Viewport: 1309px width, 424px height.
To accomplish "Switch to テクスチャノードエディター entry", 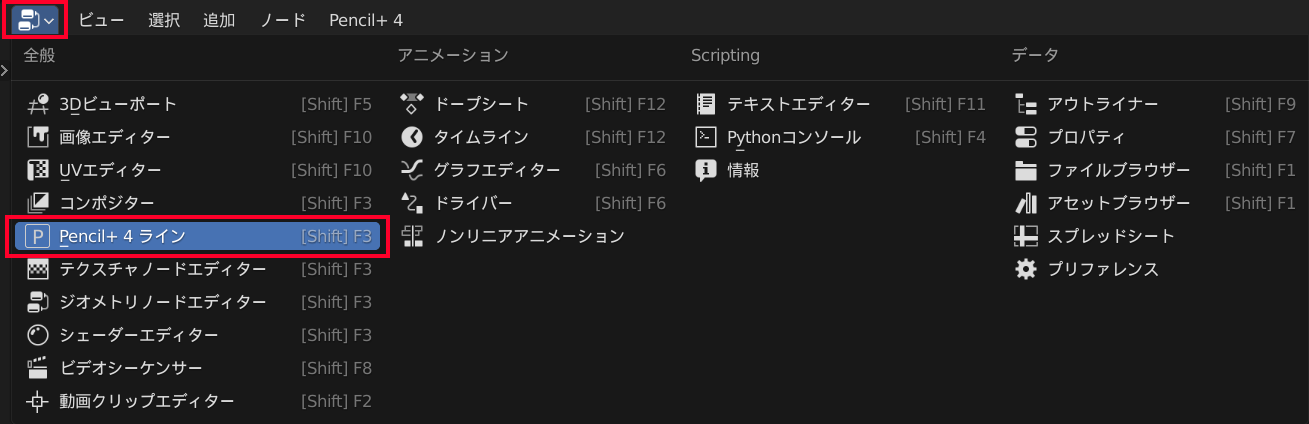I will click(162, 269).
